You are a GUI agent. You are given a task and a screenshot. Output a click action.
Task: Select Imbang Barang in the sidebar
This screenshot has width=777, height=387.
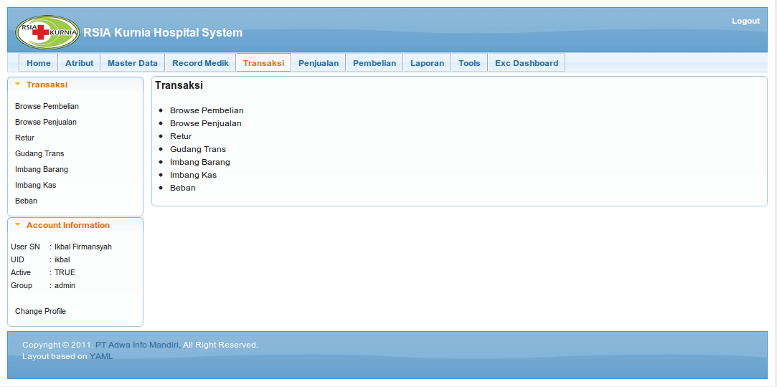tap(42, 169)
